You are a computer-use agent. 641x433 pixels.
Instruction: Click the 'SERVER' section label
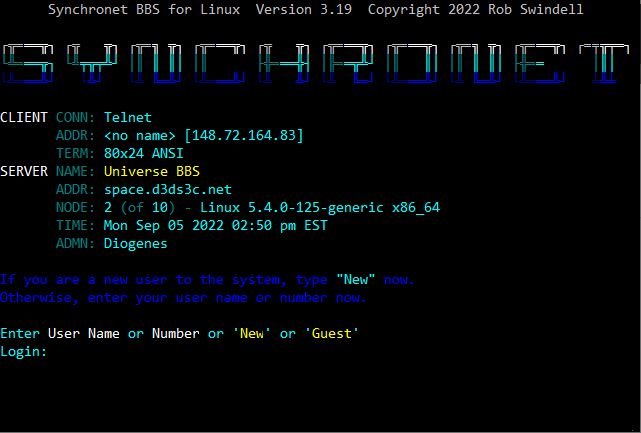[24, 171]
